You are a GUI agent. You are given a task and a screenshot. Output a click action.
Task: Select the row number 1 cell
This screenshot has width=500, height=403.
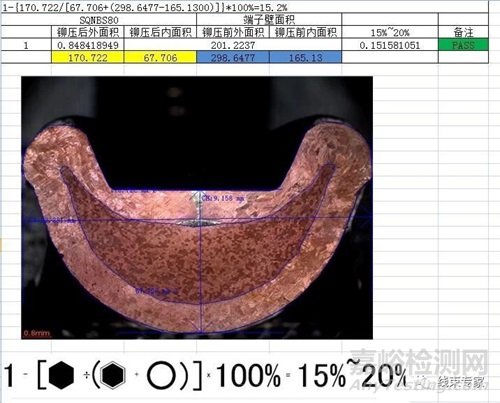pyautogui.click(x=26, y=45)
